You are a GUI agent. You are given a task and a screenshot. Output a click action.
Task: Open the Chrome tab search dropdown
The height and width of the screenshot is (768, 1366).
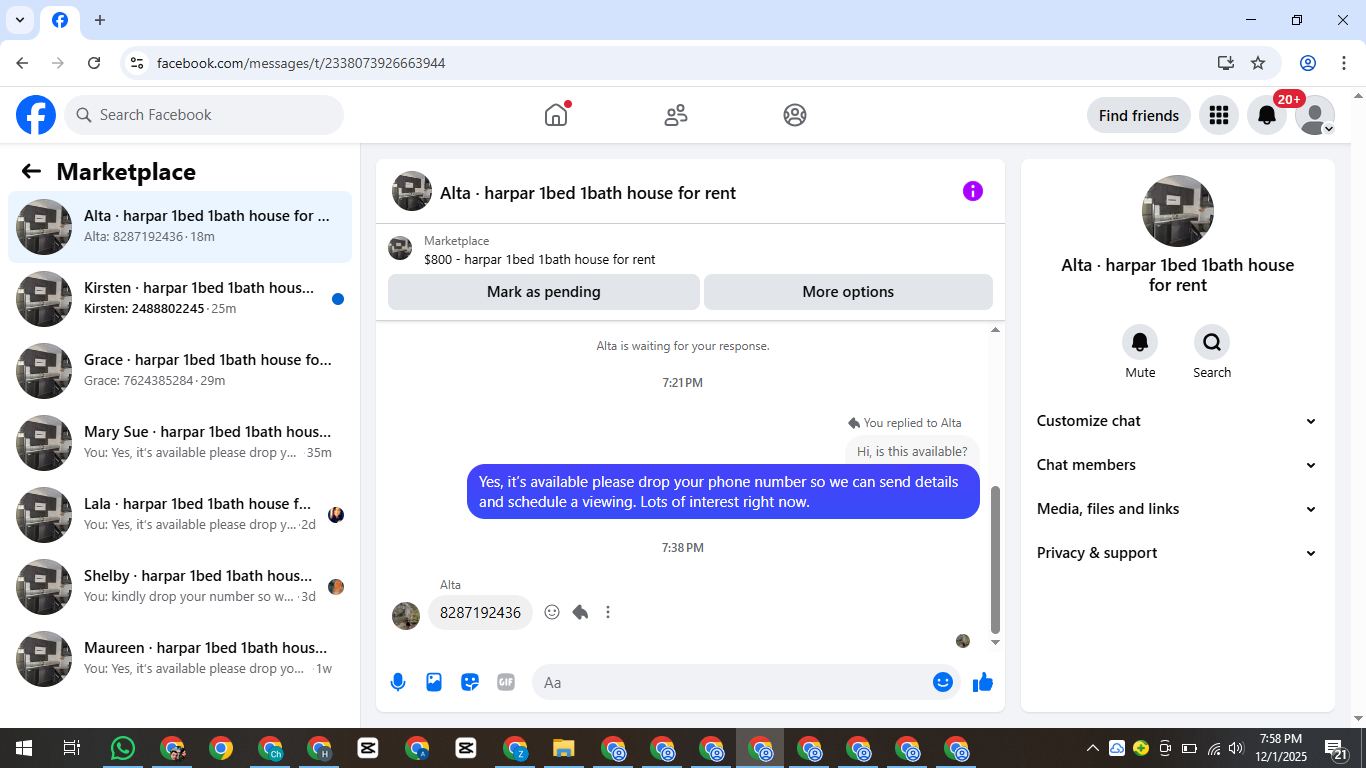coord(20,20)
